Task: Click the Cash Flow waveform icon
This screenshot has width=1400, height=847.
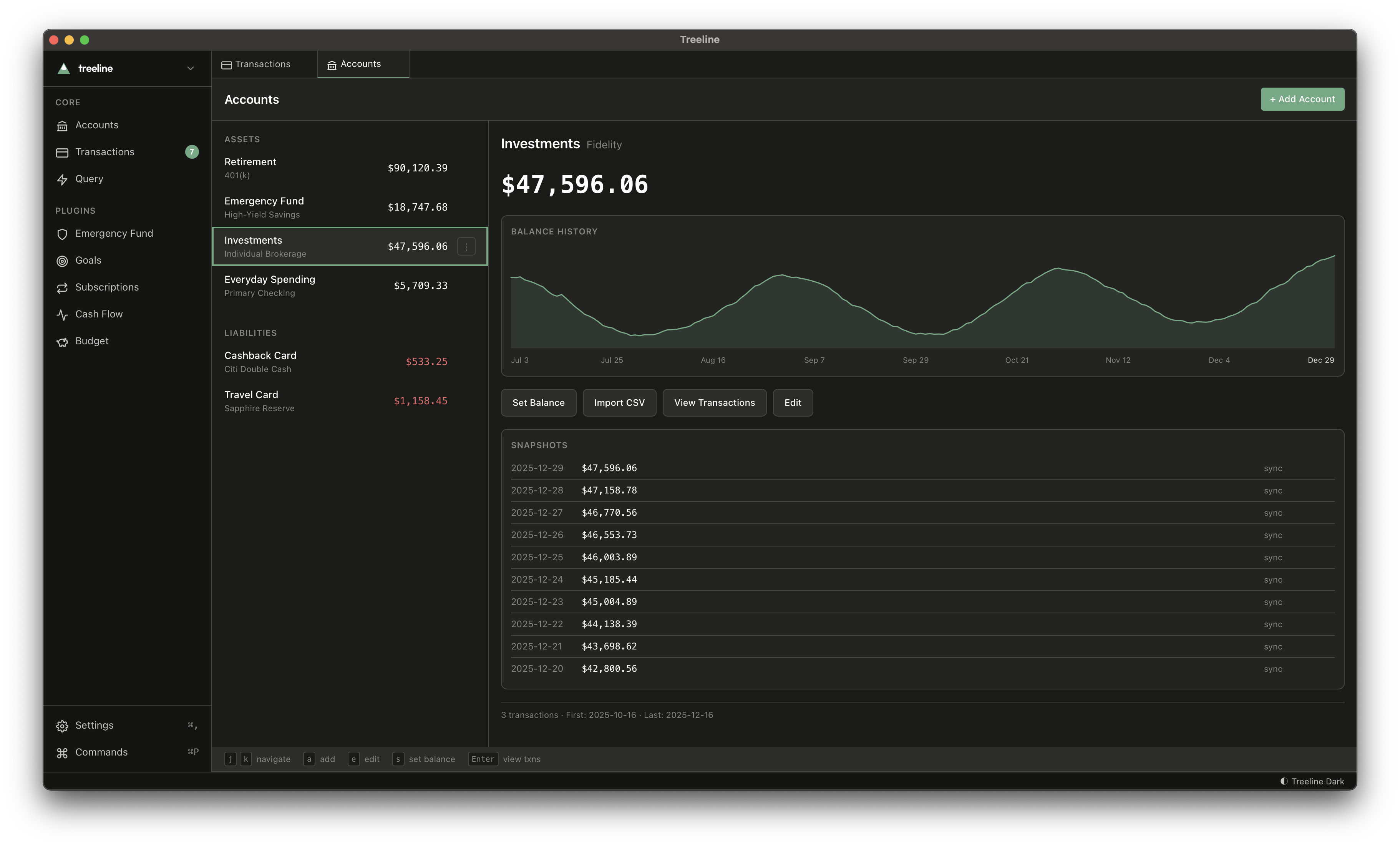Action: point(63,314)
